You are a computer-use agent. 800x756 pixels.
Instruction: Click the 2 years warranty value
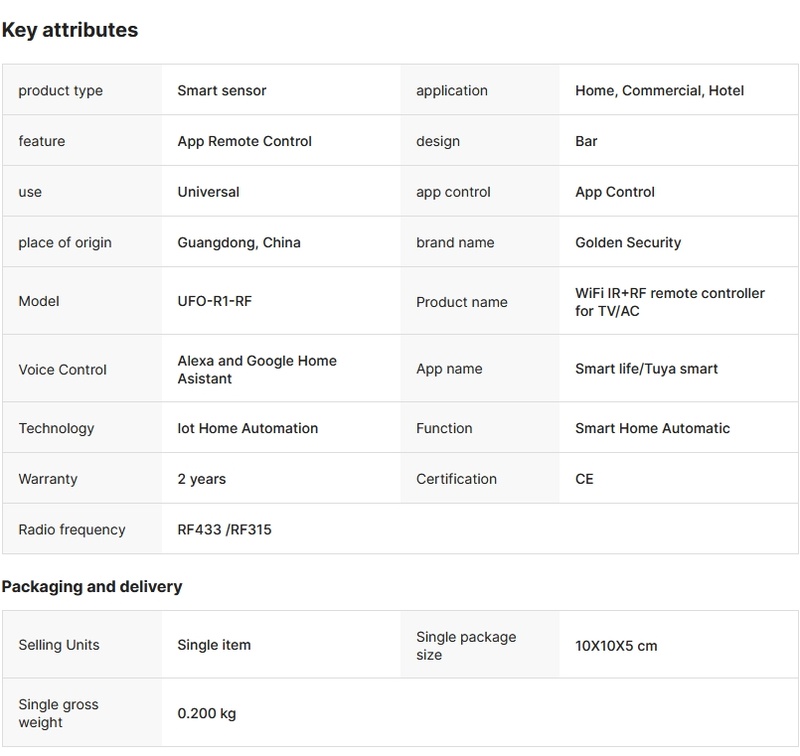(x=202, y=480)
